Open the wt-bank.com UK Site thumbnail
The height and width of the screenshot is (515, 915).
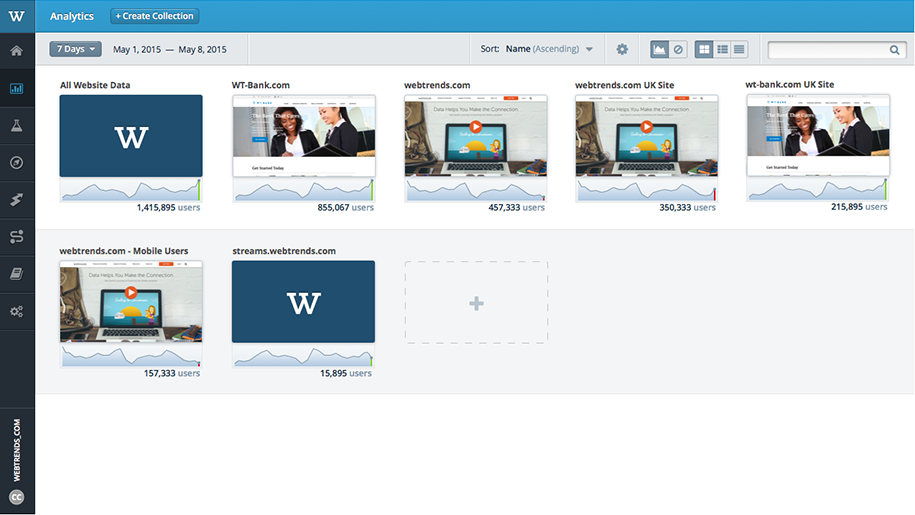point(818,135)
